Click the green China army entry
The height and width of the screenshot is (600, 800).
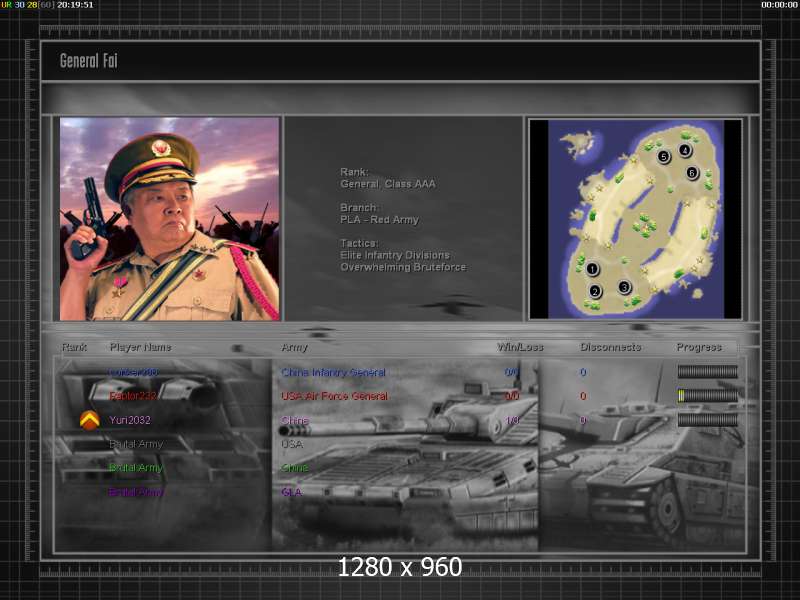295,468
